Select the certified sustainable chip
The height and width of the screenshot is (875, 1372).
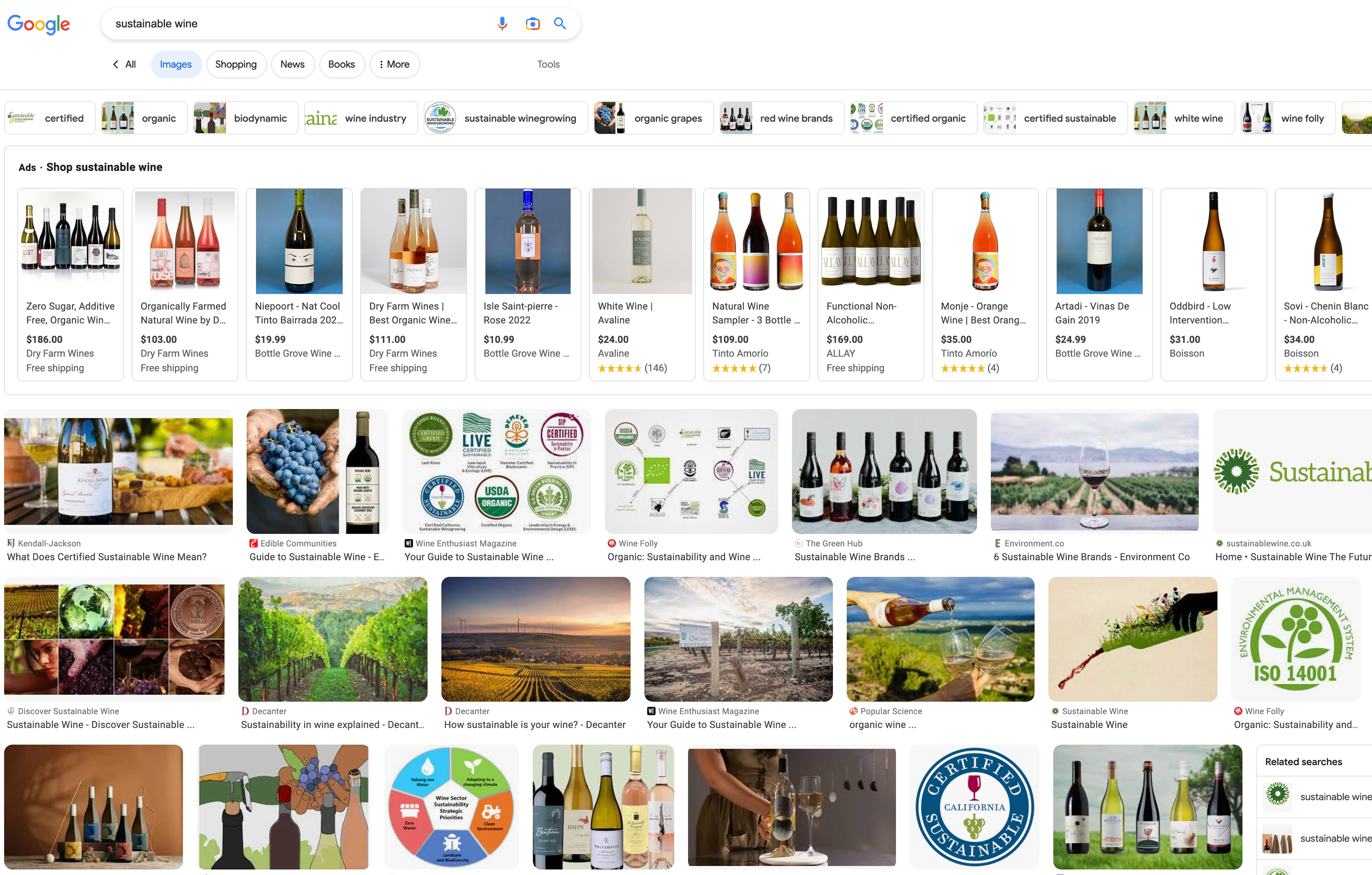click(1055, 118)
